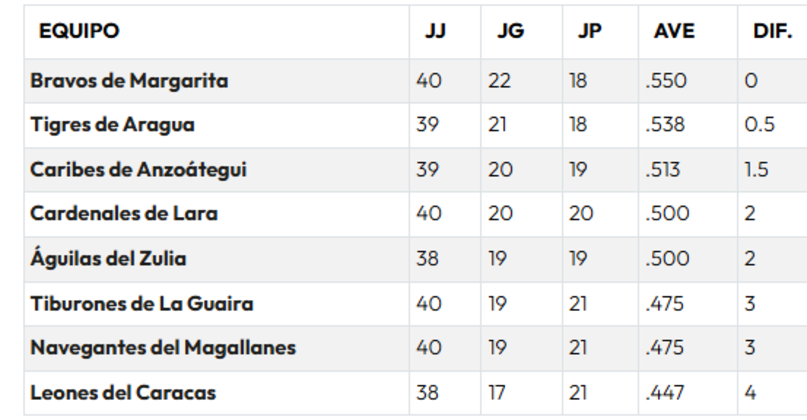Select Leones del Caracas row

(123, 393)
